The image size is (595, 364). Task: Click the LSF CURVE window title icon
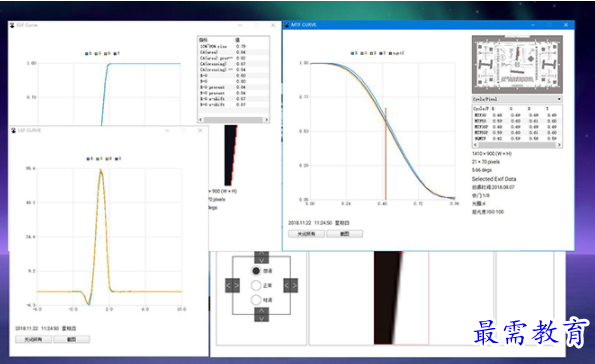coord(14,130)
